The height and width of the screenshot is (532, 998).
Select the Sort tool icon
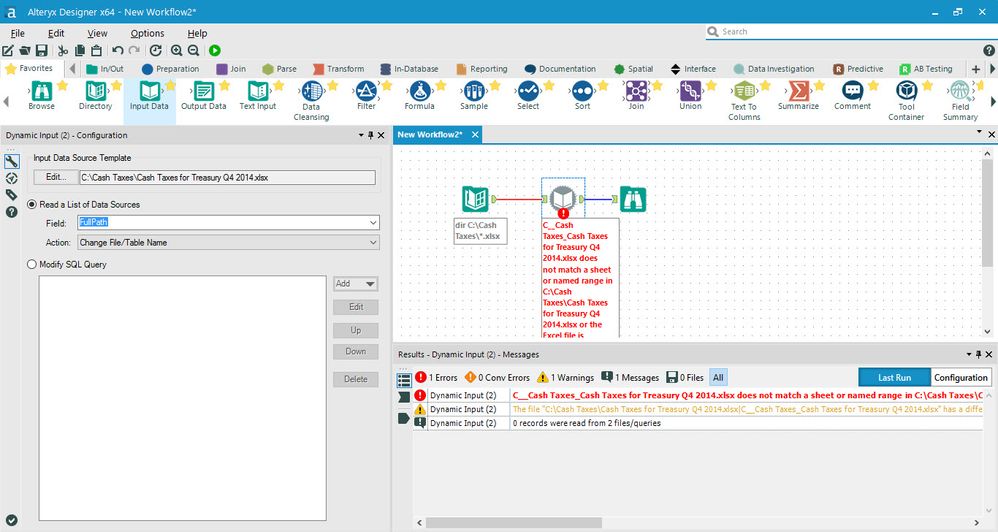coord(582,91)
